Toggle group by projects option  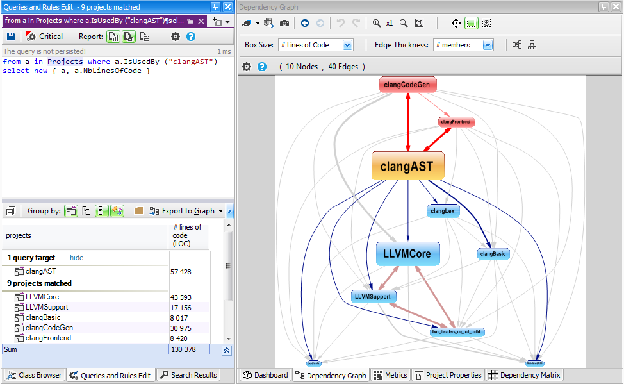click(71, 211)
